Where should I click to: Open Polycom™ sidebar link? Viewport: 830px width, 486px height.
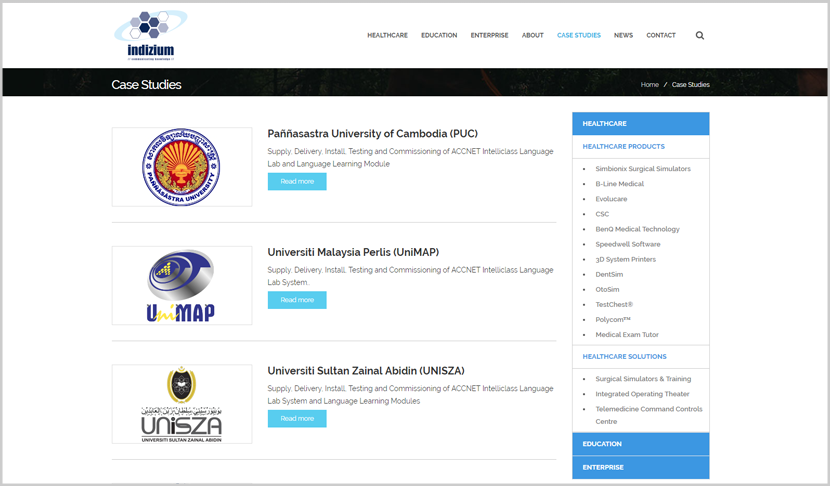613,320
